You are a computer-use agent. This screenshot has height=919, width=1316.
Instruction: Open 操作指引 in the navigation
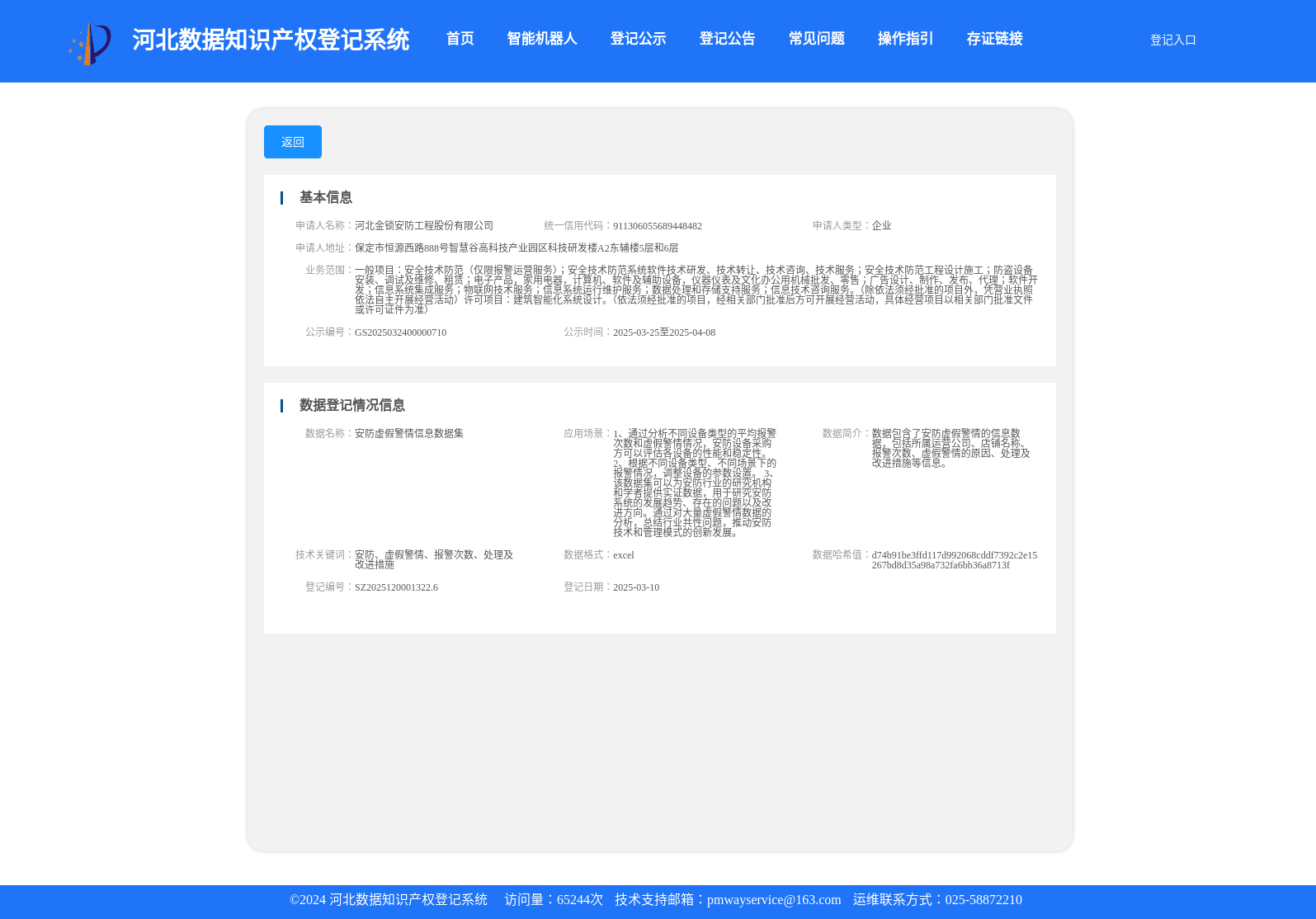tap(905, 39)
